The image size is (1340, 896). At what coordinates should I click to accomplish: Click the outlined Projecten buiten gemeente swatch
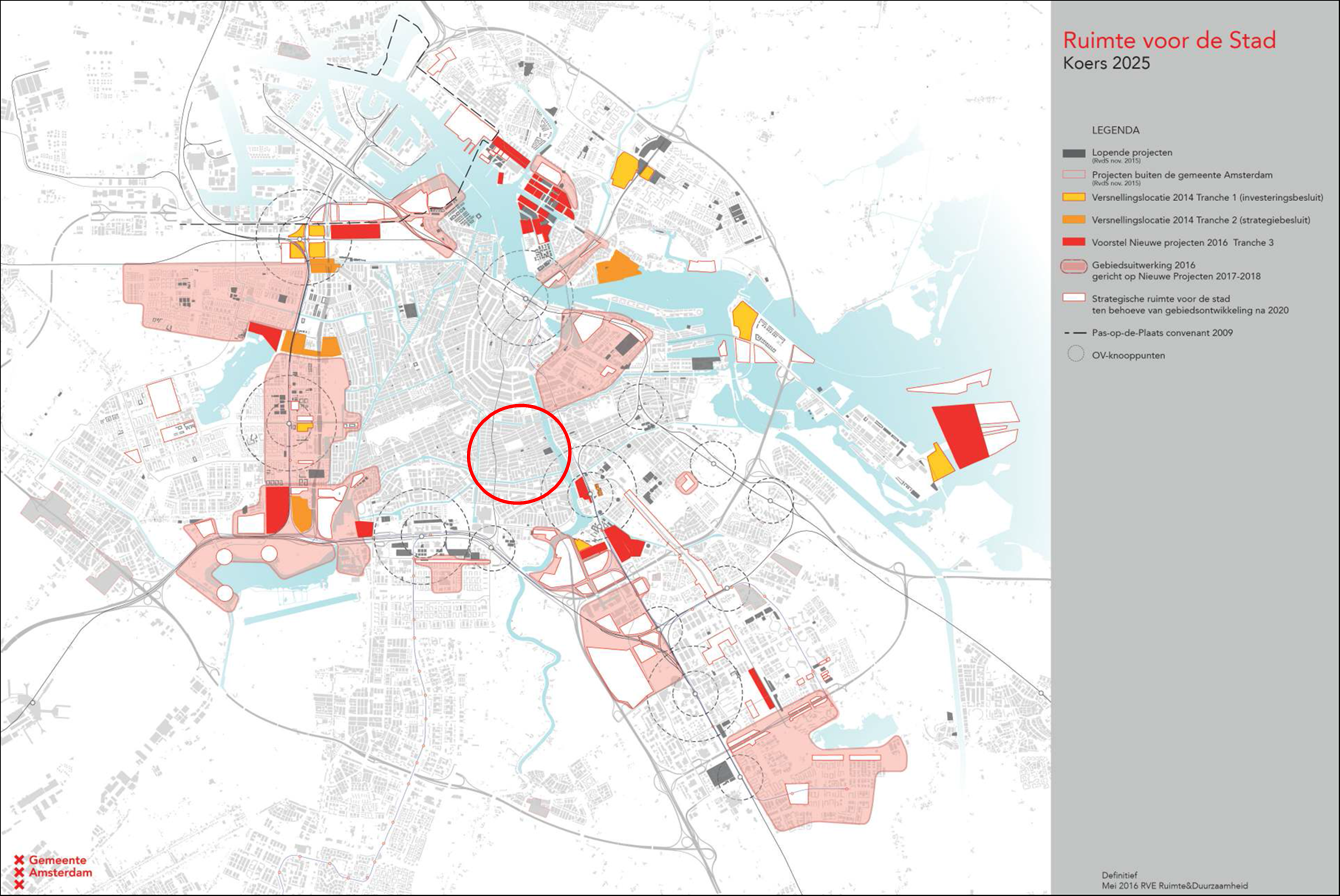pos(1076,172)
